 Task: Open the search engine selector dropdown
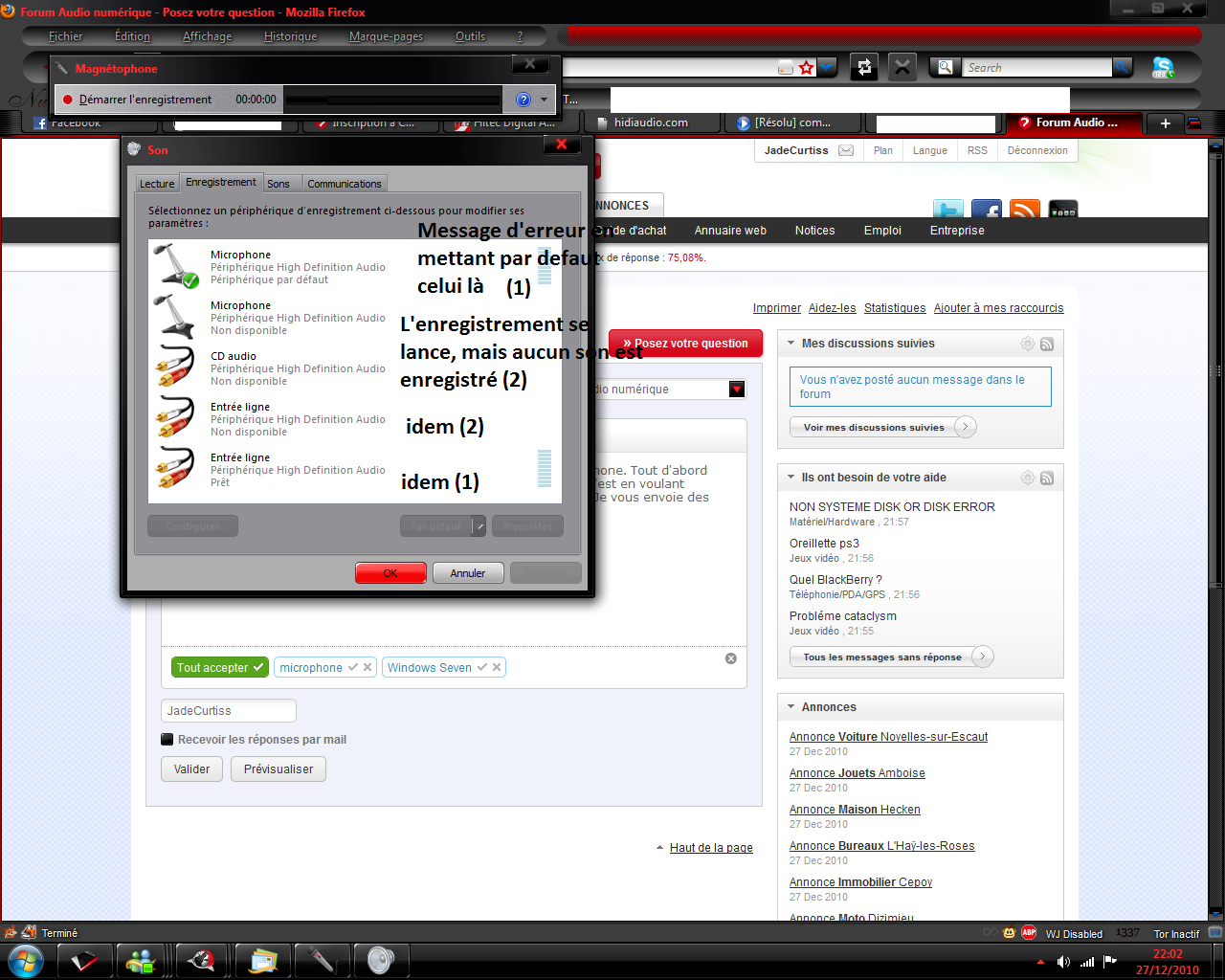click(x=946, y=67)
